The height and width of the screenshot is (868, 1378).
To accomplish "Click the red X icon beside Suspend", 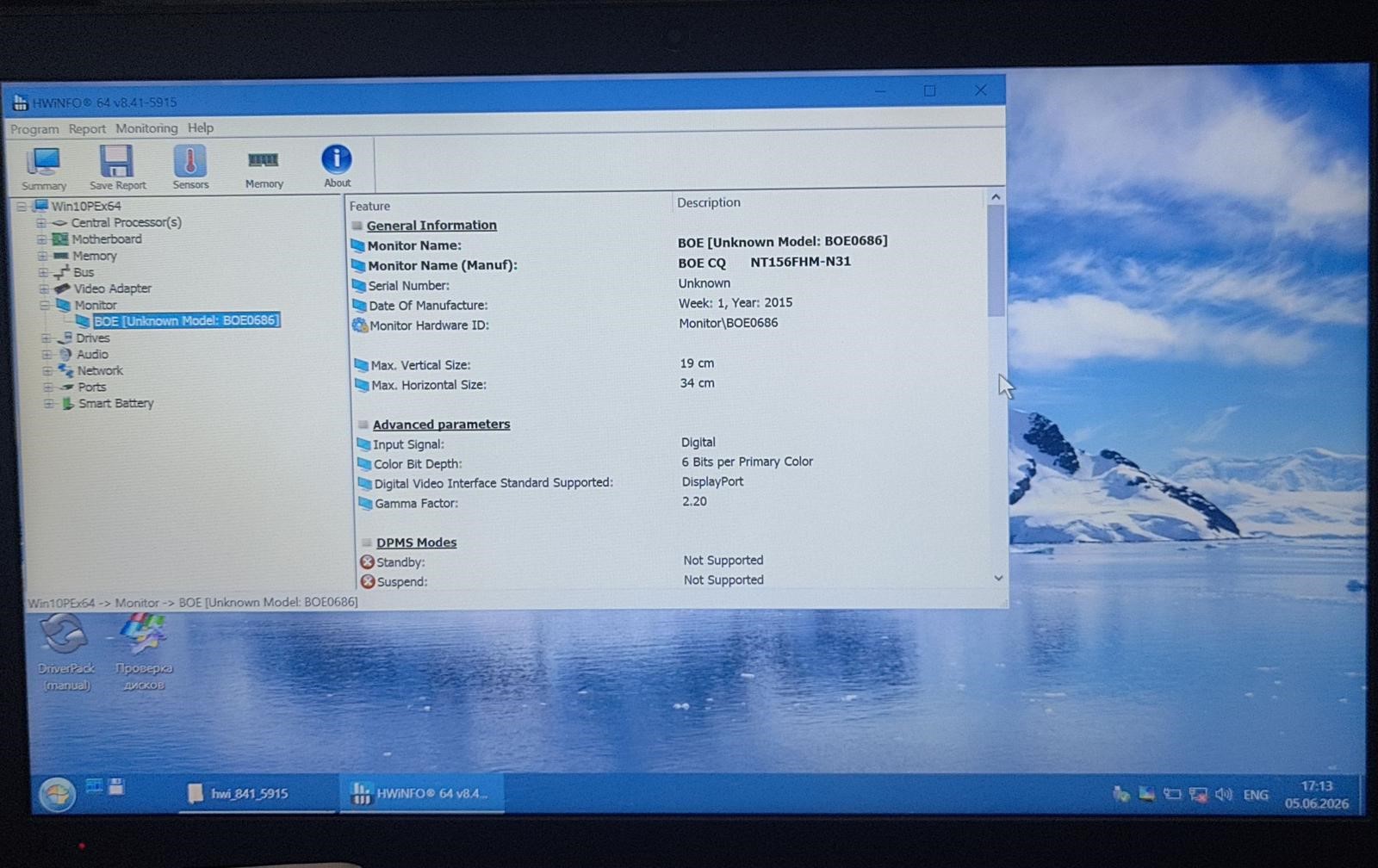I will point(368,581).
